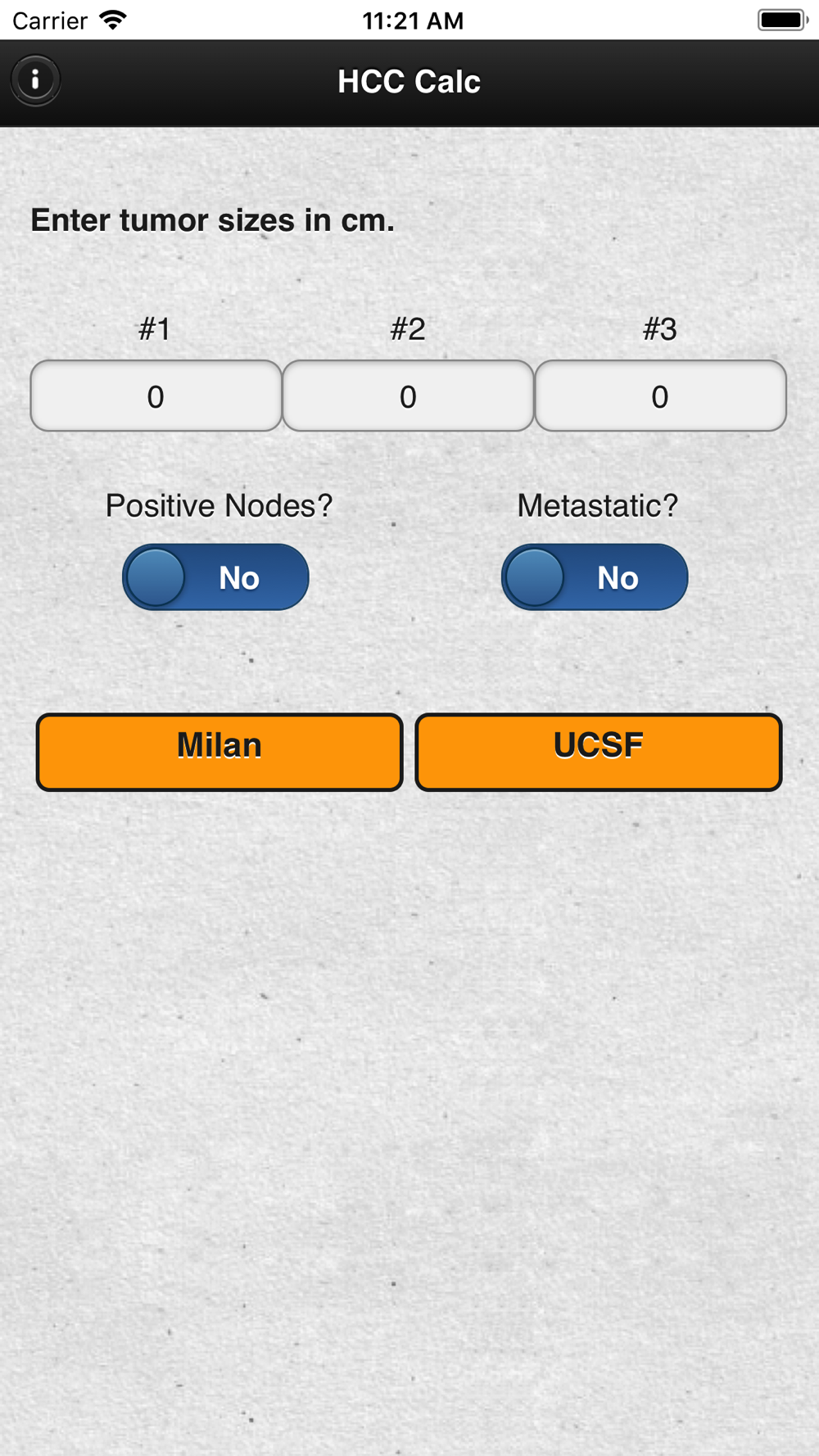Calculate using Milan criteria button
This screenshot has width=819, height=1456.
tap(219, 752)
